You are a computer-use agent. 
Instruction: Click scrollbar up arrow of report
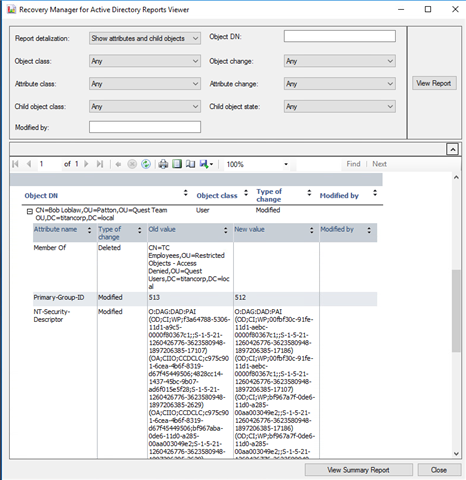coord(456,178)
